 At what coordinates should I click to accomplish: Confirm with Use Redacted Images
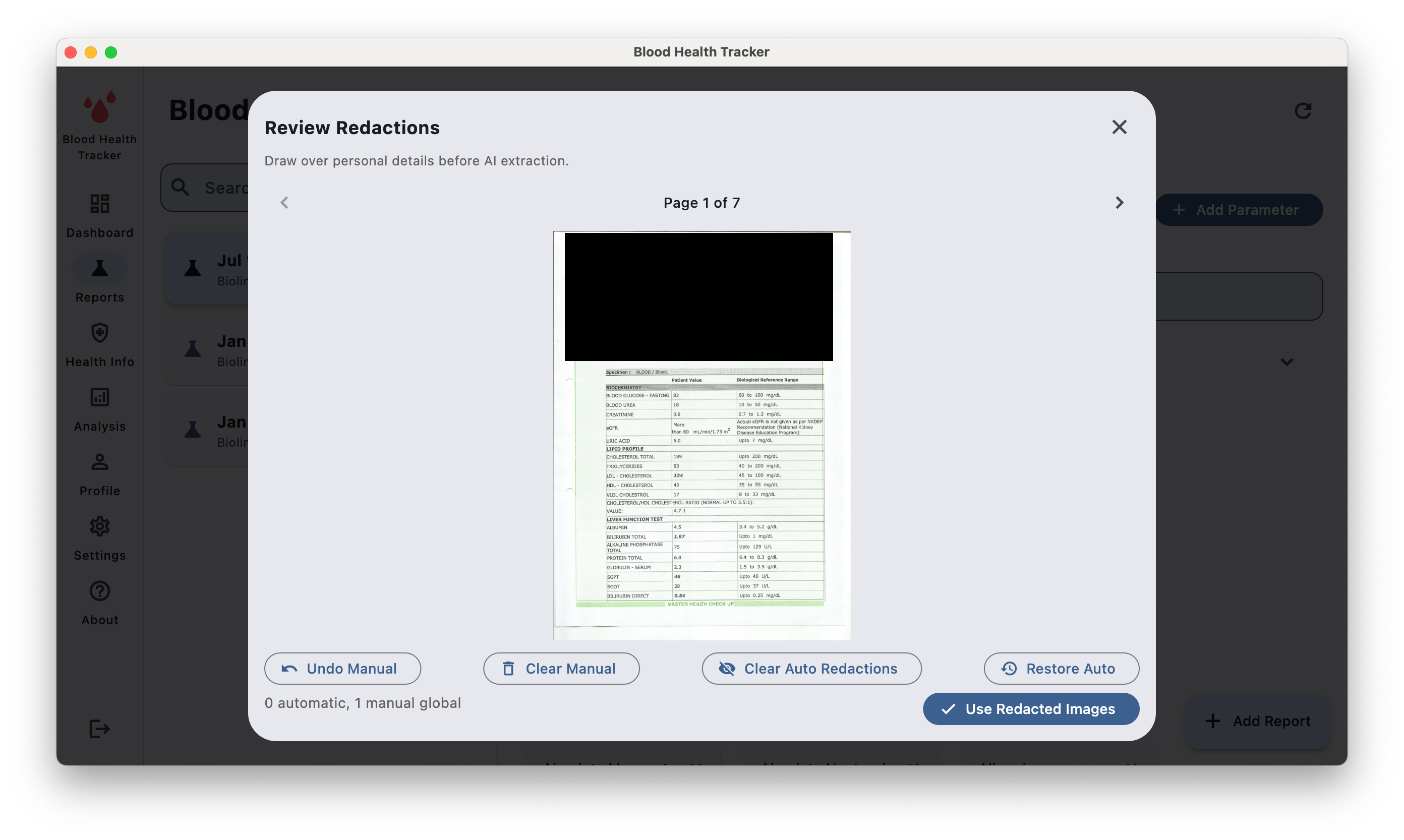coord(1030,709)
